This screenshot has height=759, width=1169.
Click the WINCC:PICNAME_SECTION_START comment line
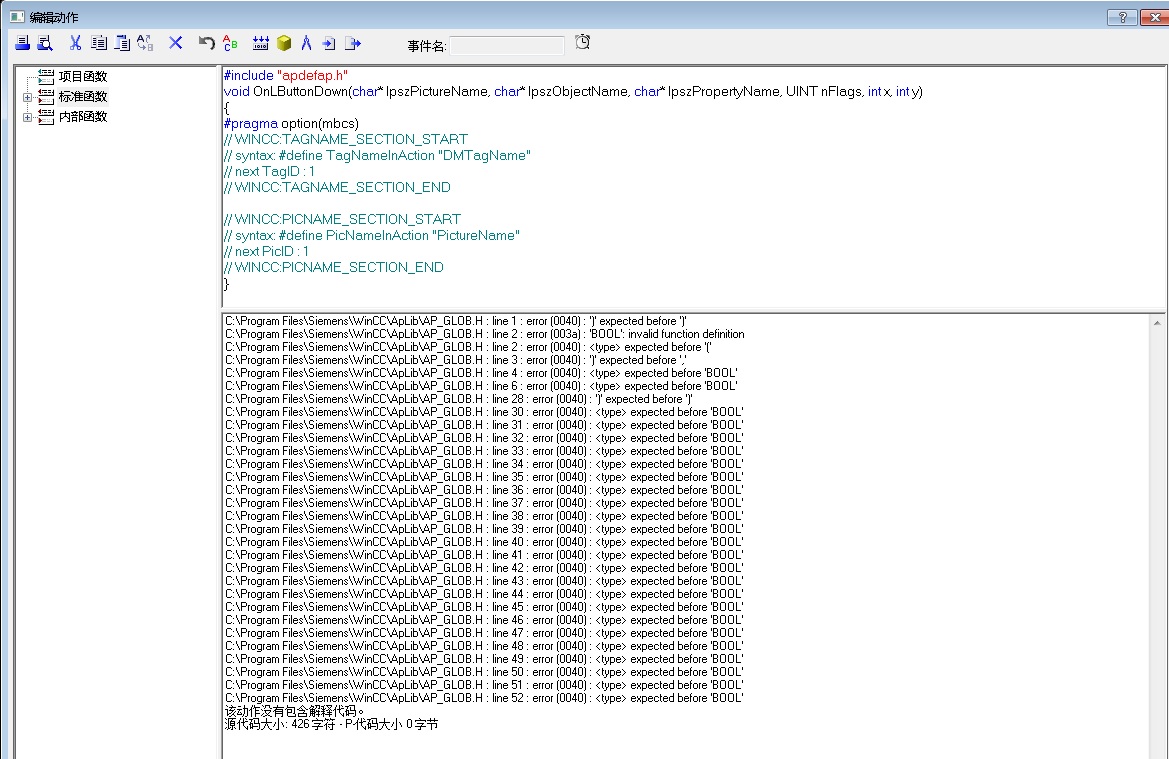coord(342,219)
